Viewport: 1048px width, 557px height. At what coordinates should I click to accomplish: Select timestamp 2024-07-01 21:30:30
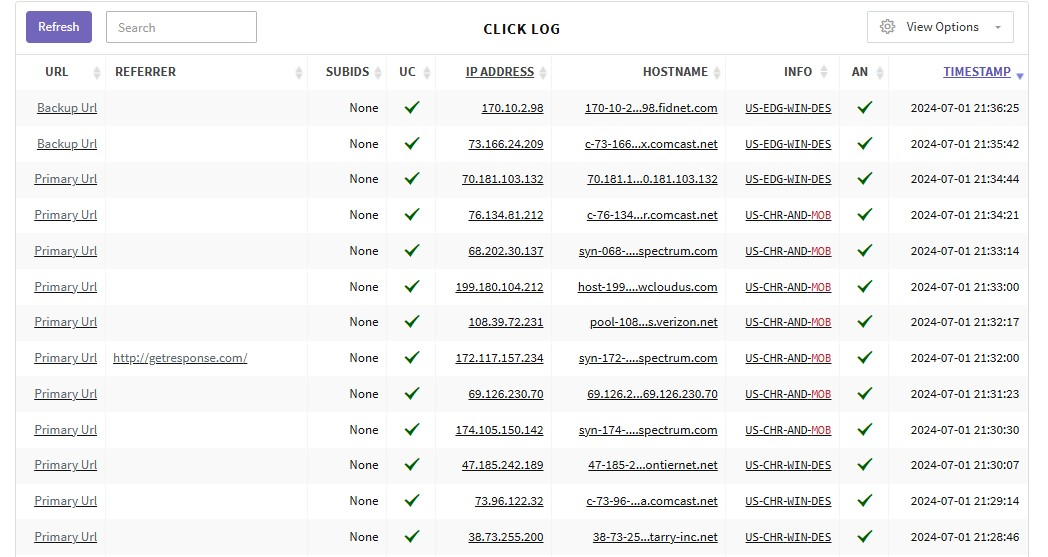[x=964, y=430]
